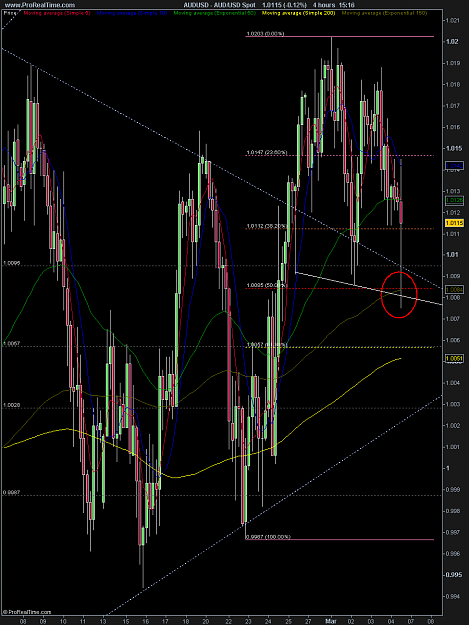Viewport: 469px width, 625px height.
Task: Click the 0.9987 (100.00%) Fibonacci label
Action: click(x=268, y=537)
